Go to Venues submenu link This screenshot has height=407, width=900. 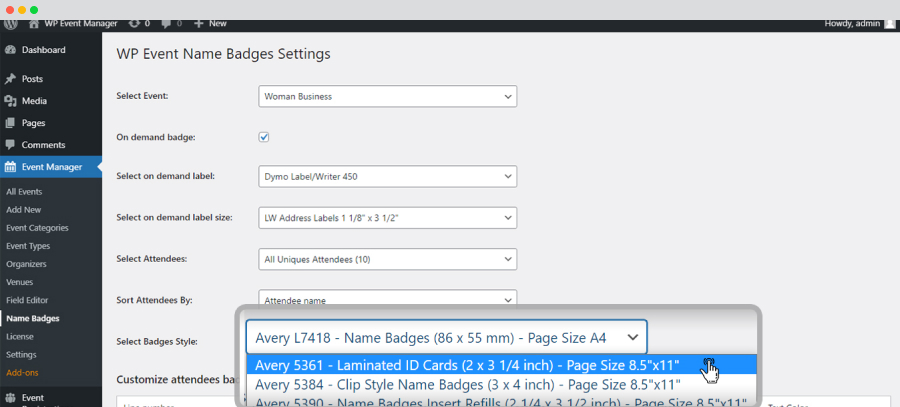click(x=19, y=282)
